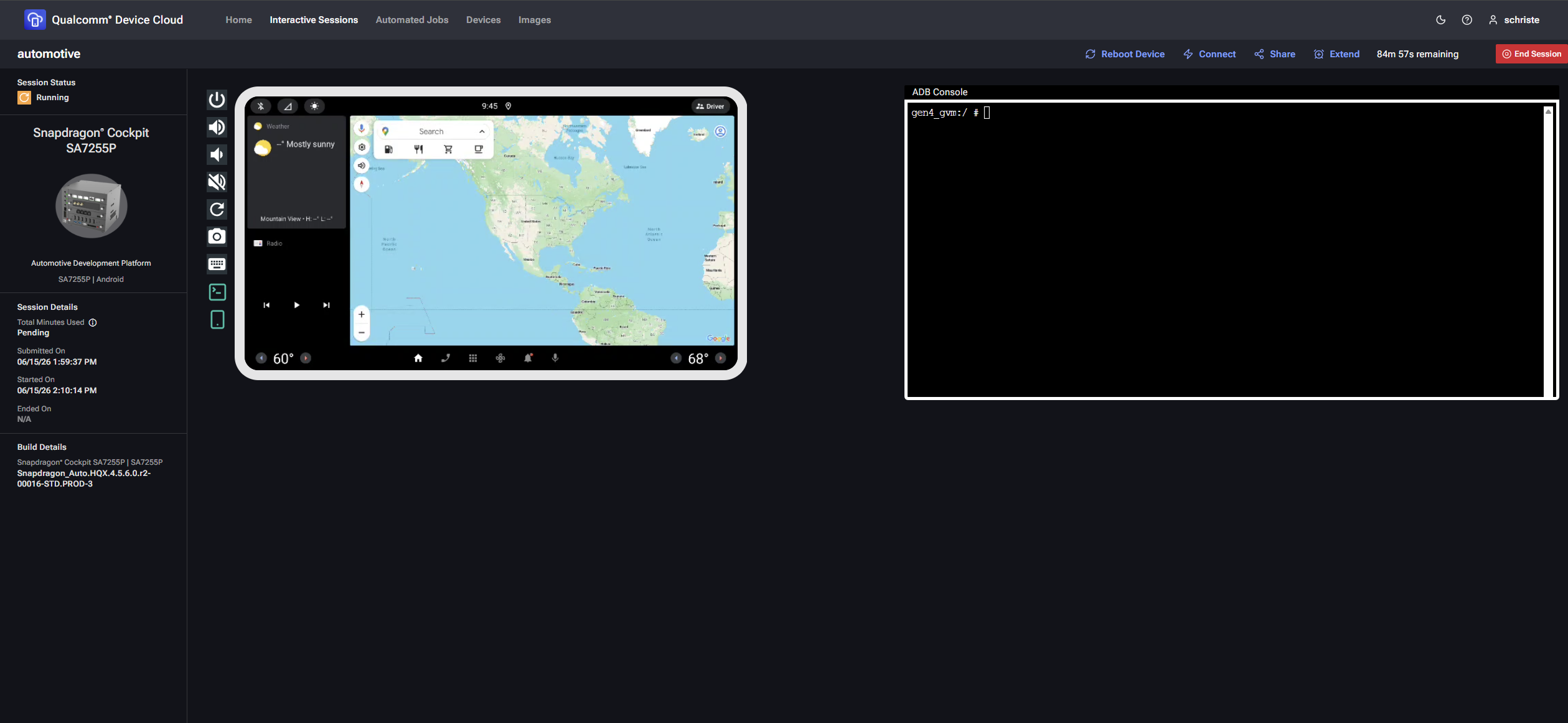Toggle the device screen view icon
Image resolution: width=1568 pixels, height=723 pixels.
[217, 320]
